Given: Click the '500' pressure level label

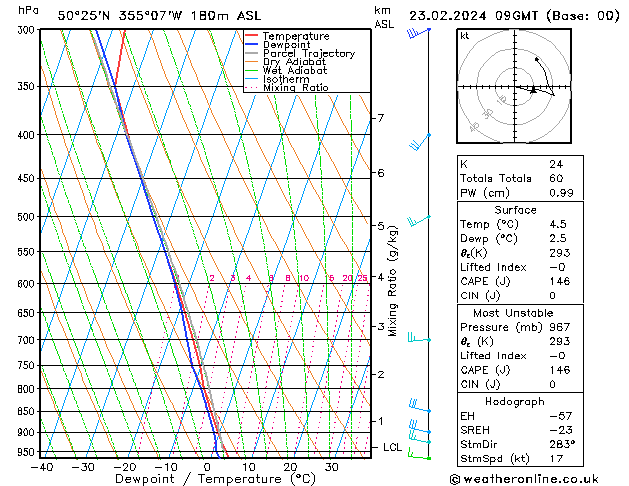Looking at the screenshot, I should click(x=28, y=217).
